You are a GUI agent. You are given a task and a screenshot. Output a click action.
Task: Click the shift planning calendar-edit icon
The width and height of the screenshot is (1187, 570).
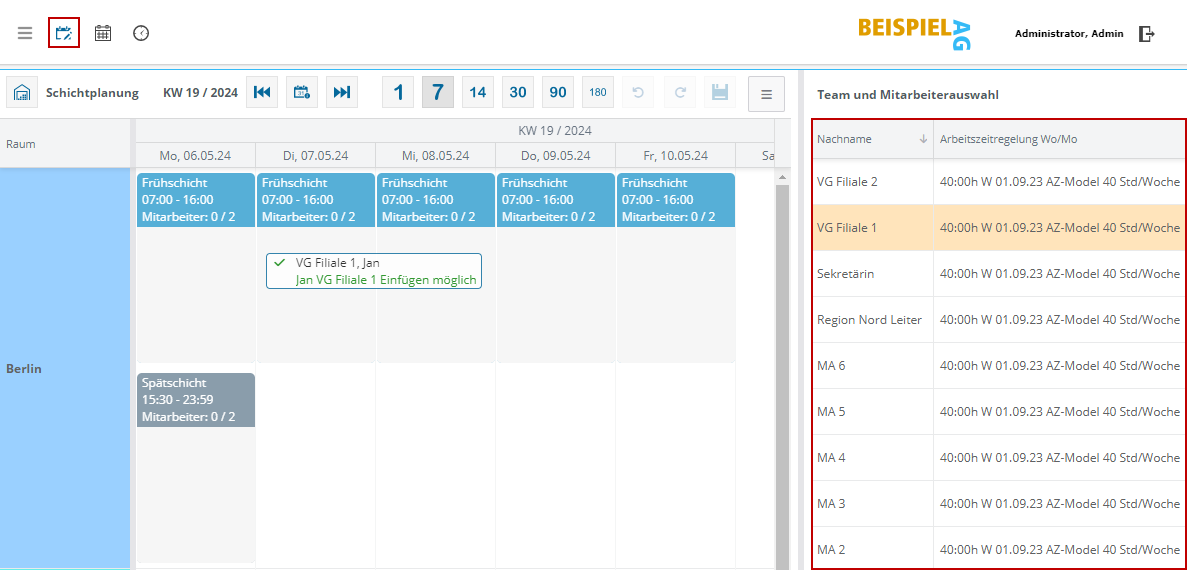[64, 33]
